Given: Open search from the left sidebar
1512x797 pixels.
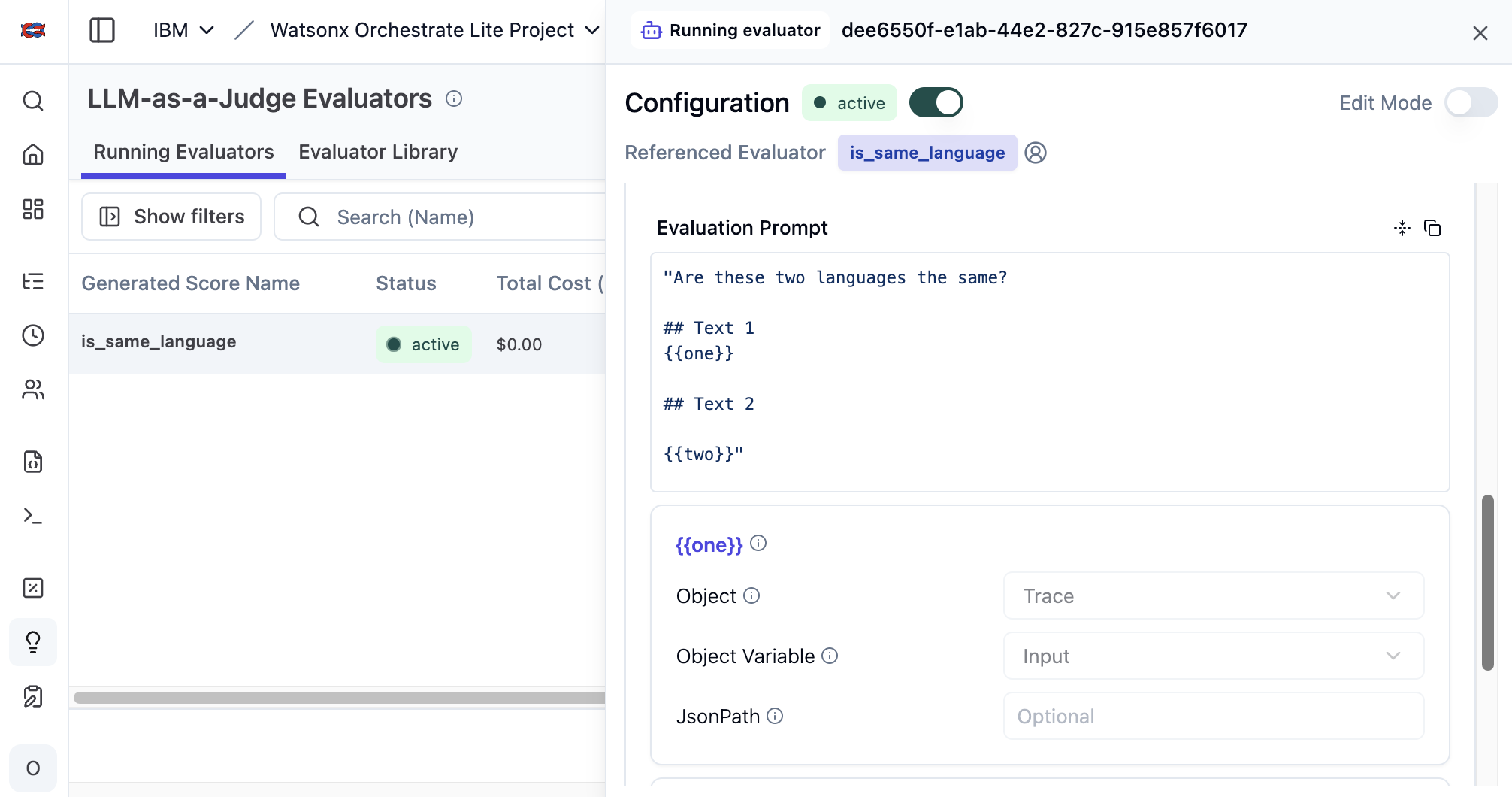Looking at the screenshot, I should [x=33, y=101].
